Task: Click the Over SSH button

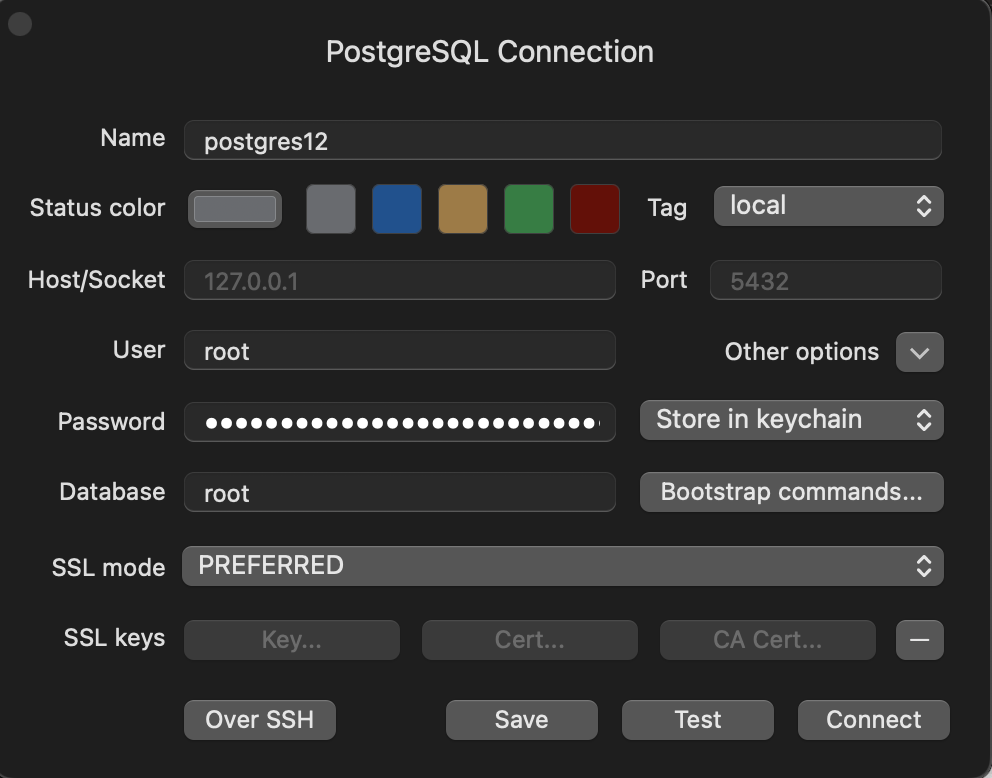Action: (x=260, y=720)
